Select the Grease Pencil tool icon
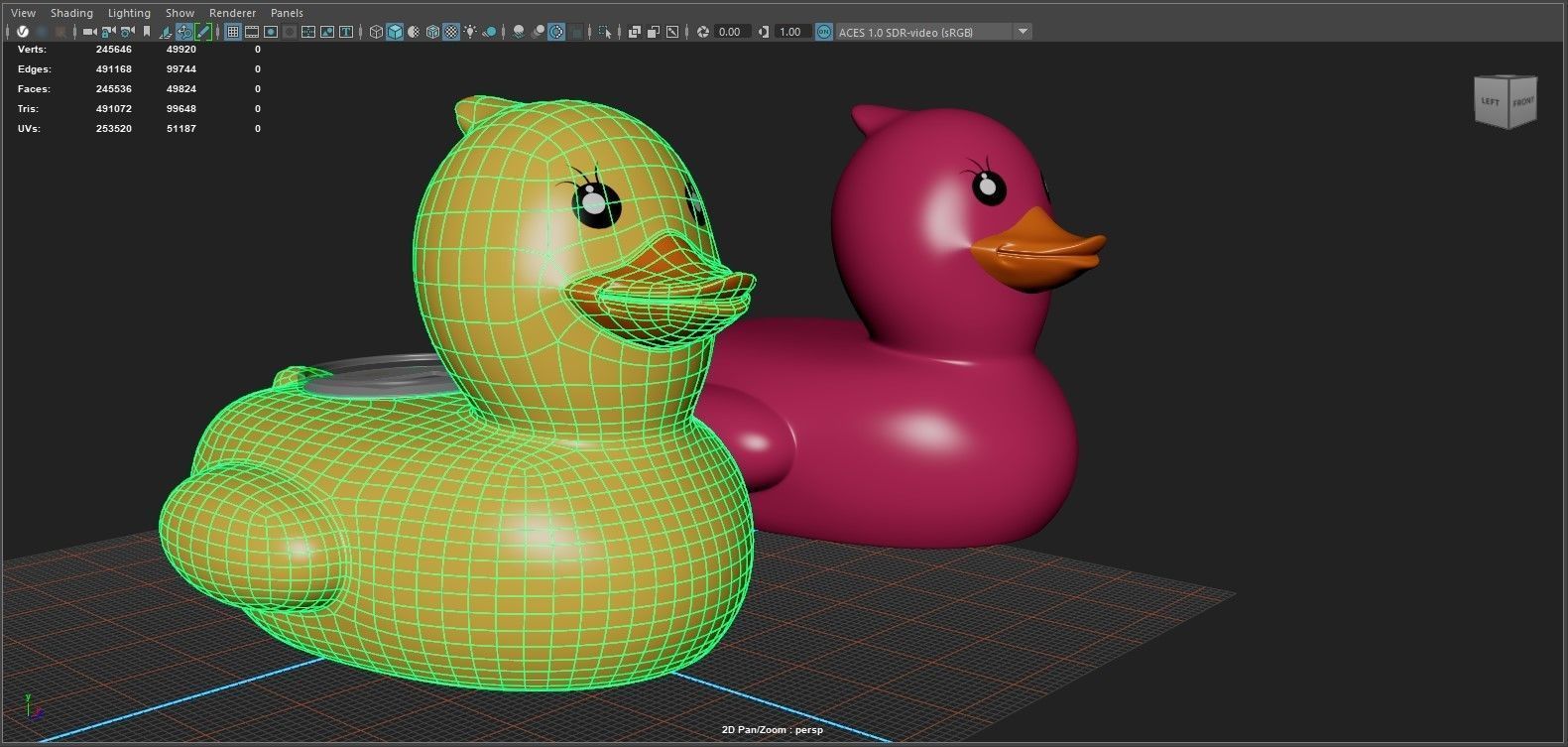This screenshot has height=747, width=1568. click(203, 32)
